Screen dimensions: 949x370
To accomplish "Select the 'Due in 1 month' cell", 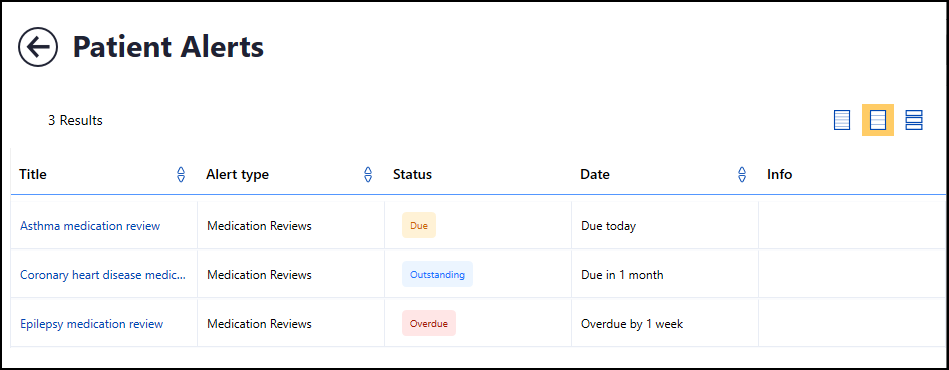I will [622, 275].
